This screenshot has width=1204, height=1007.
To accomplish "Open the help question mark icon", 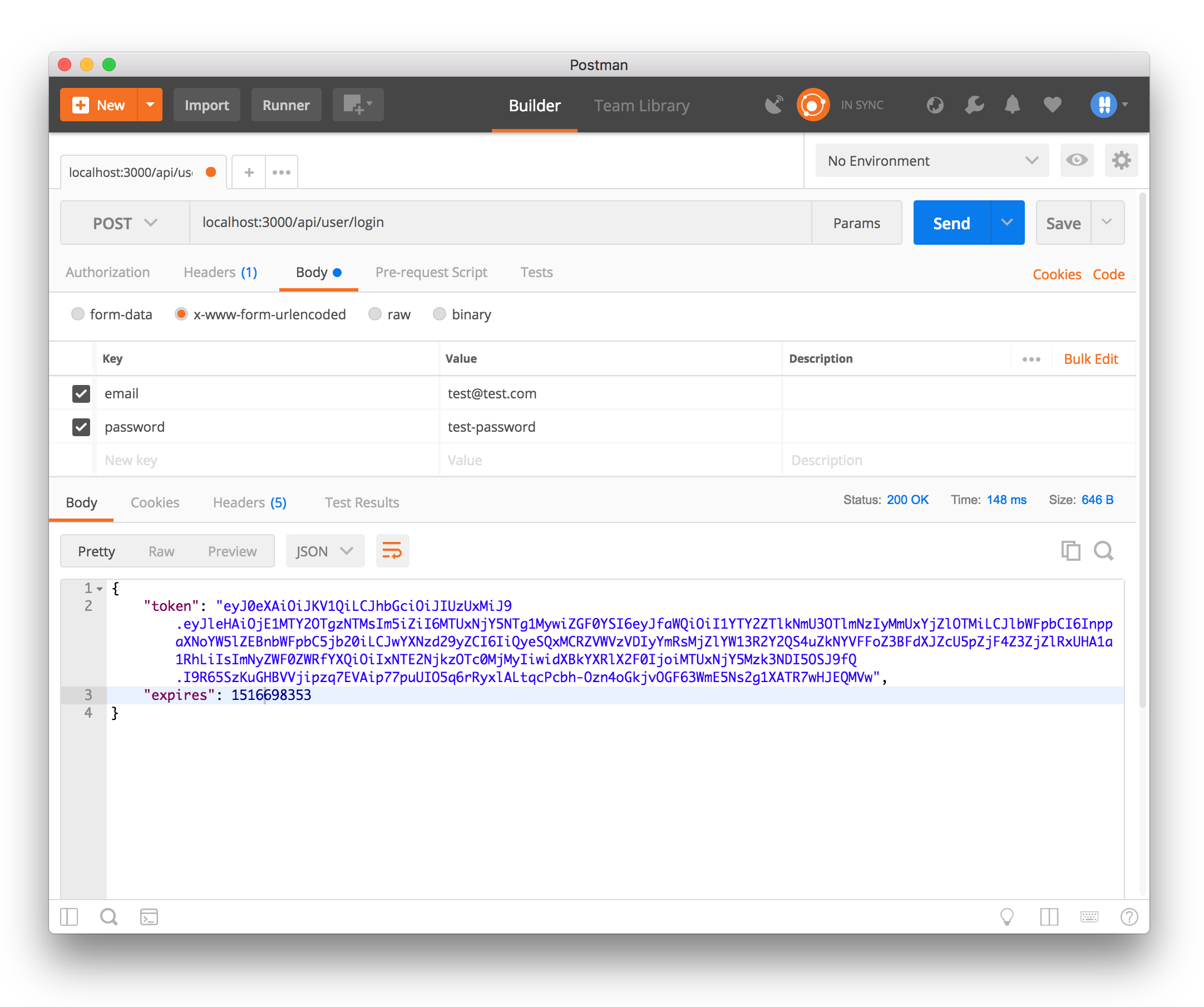I will click(x=1129, y=917).
